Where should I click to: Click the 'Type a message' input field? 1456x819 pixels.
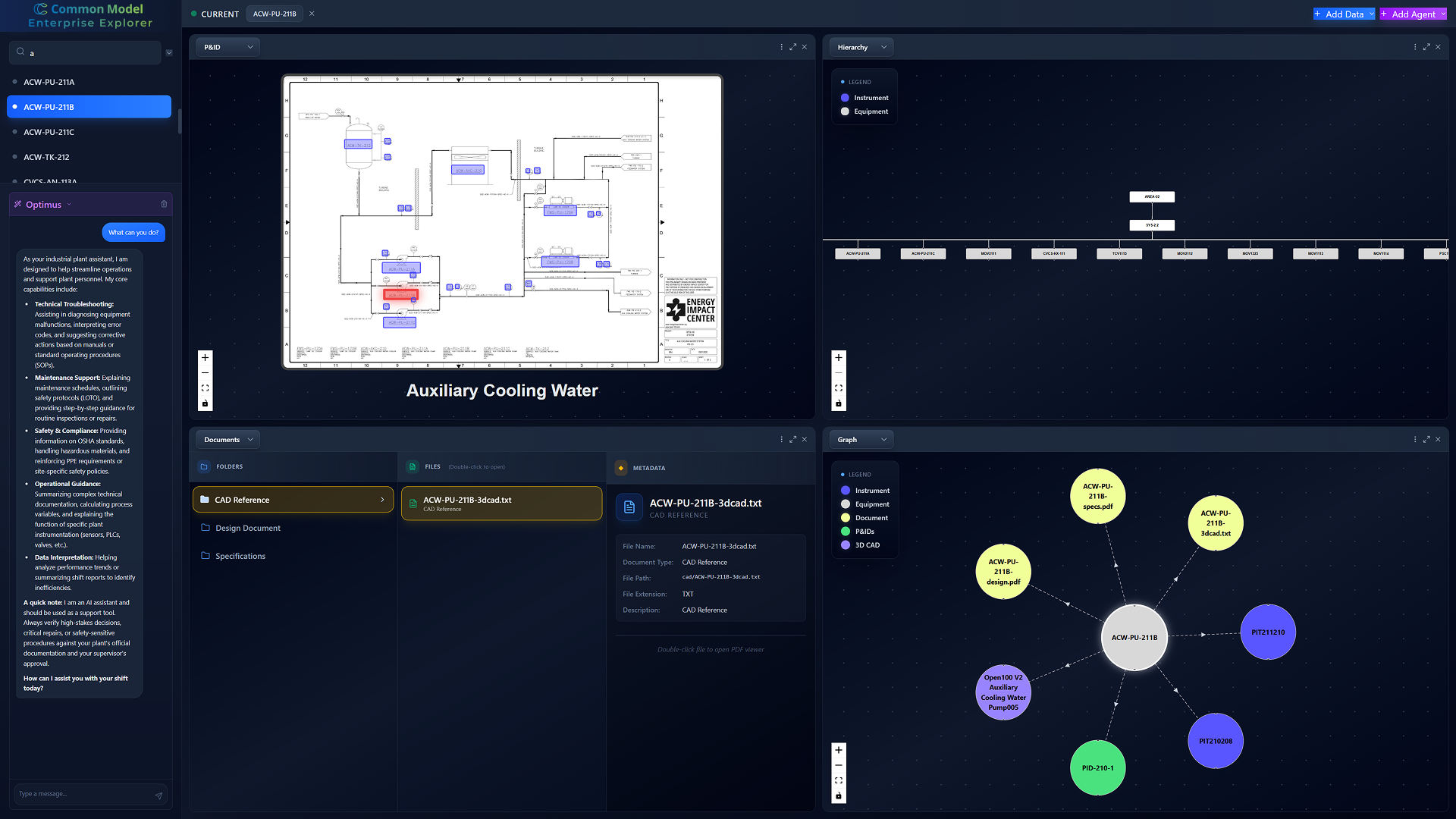83,794
